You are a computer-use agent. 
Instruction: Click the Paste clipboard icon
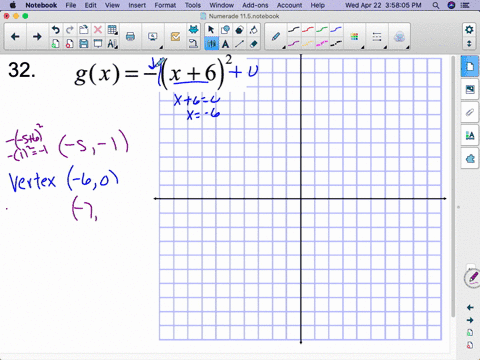84,30
